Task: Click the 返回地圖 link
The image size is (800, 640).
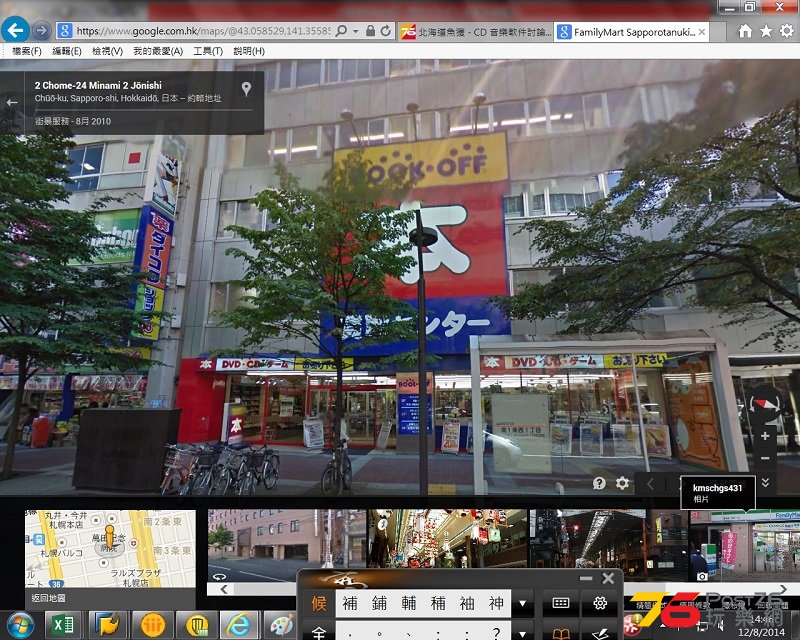Action: 48,598
